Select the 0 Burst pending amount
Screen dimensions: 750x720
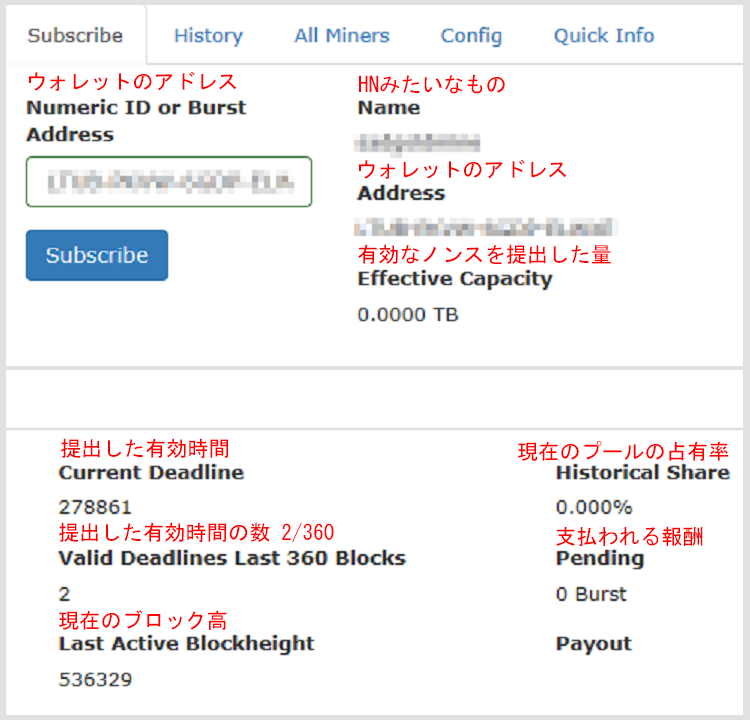(x=591, y=594)
